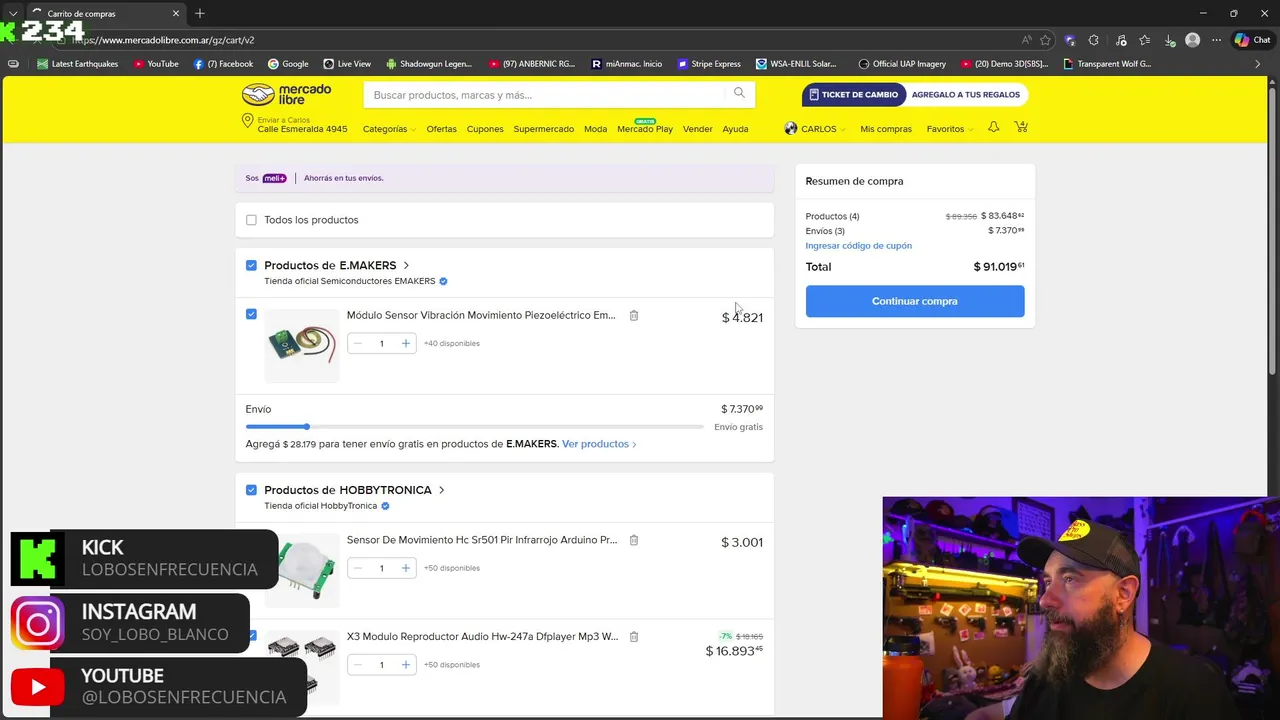The image size is (1280, 720).
Task: Open Copilot Chat button
Action: [x=1253, y=40]
